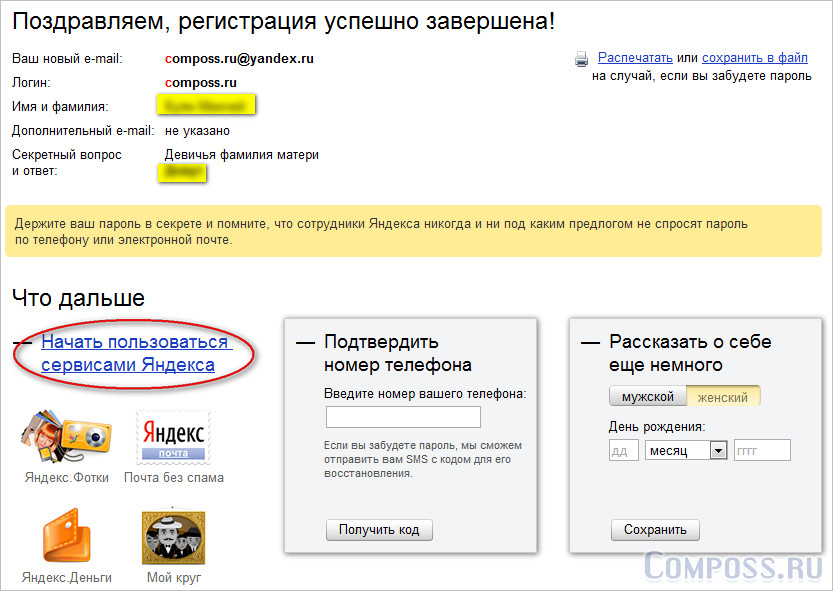Open Начать пользоваться сервисами Яндекса link
833x591 pixels.
click(x=136, y=353)
